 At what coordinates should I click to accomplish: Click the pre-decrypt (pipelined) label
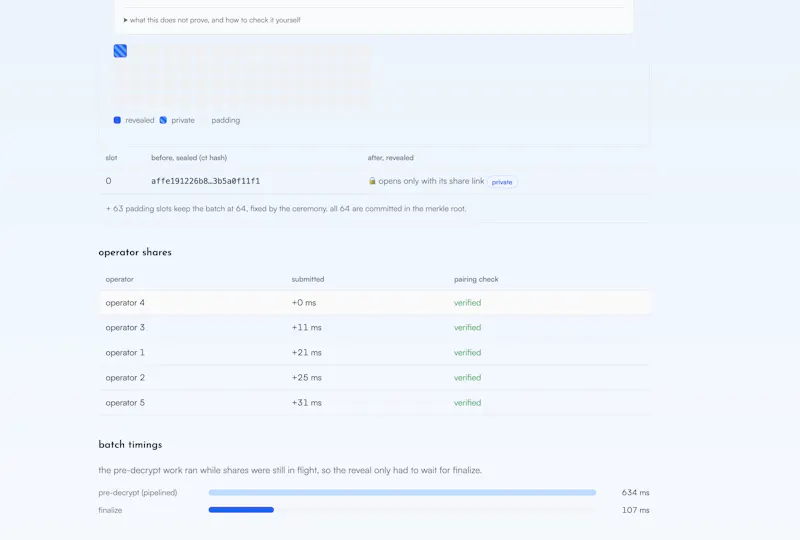(138, 493)
